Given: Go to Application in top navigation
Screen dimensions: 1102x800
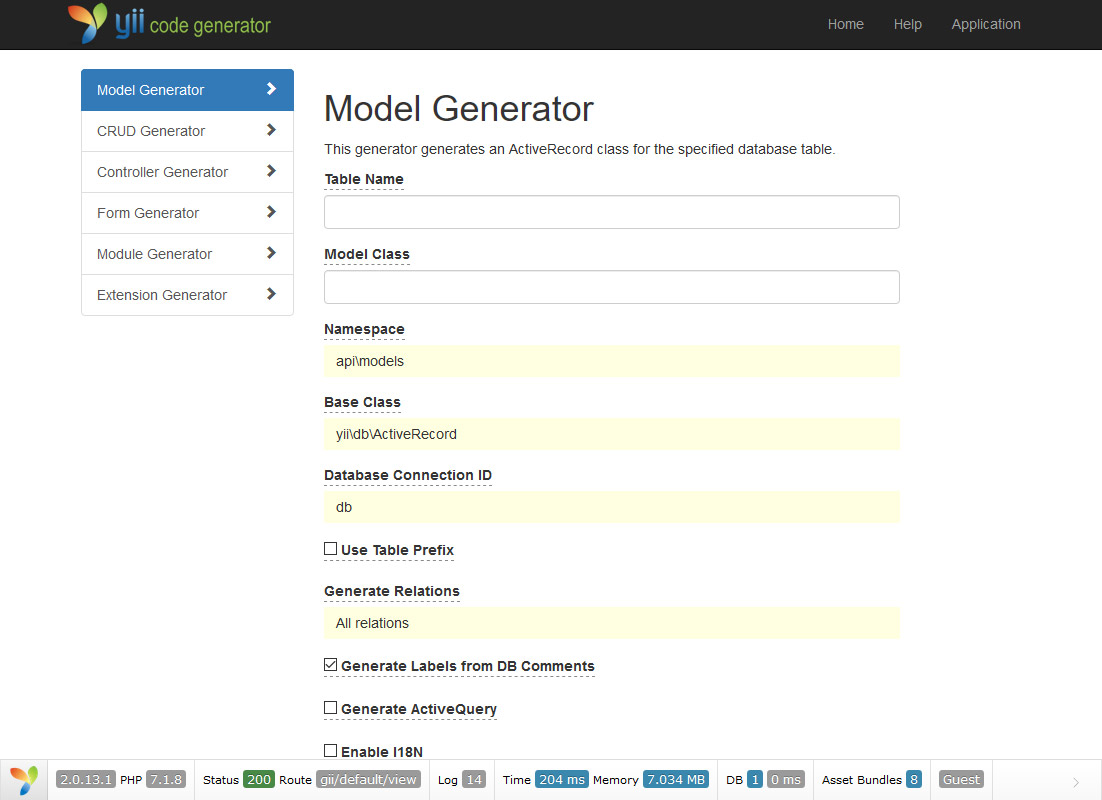Looking at the screenshot, I should pos(986,24).
